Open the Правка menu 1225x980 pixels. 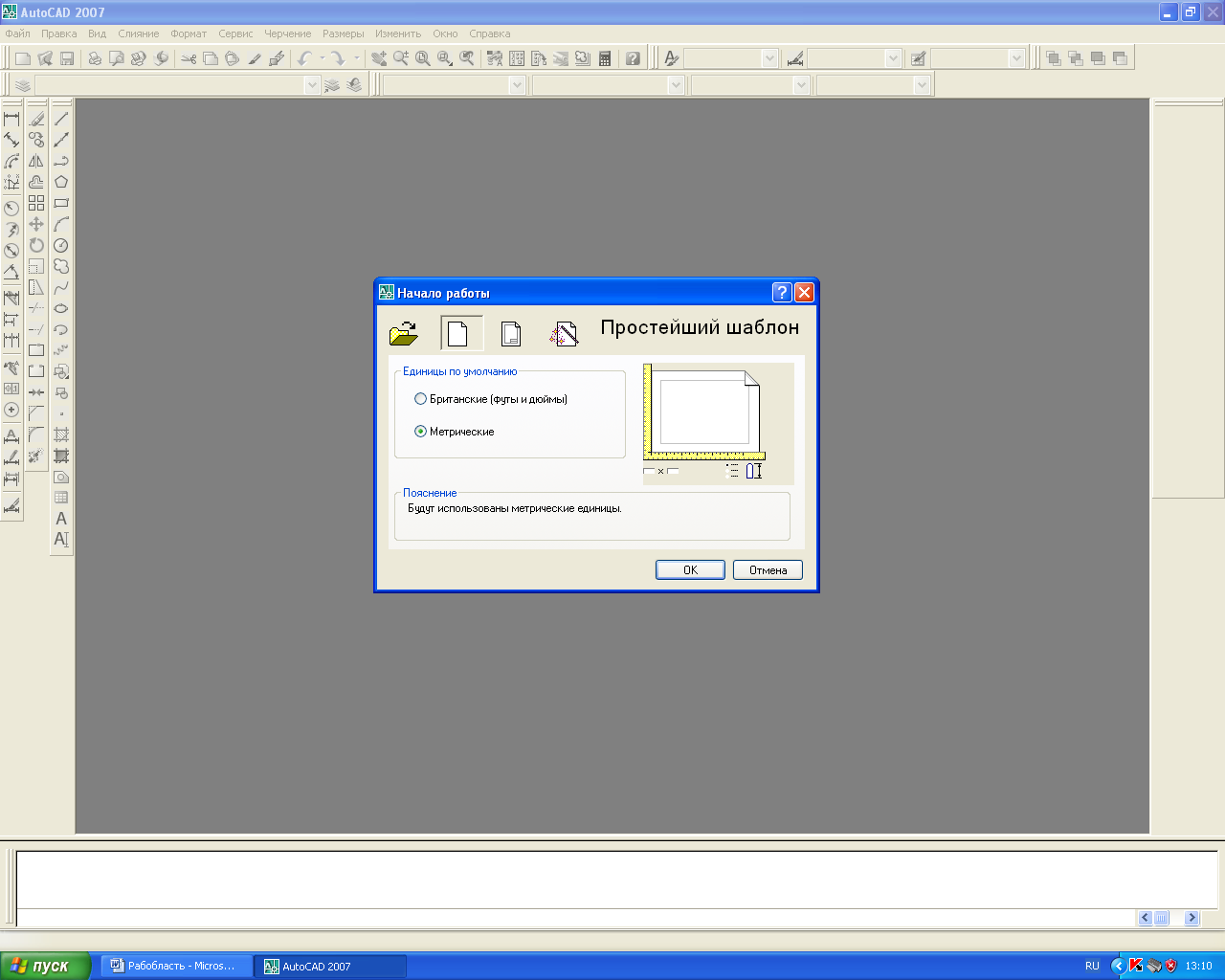59,33
